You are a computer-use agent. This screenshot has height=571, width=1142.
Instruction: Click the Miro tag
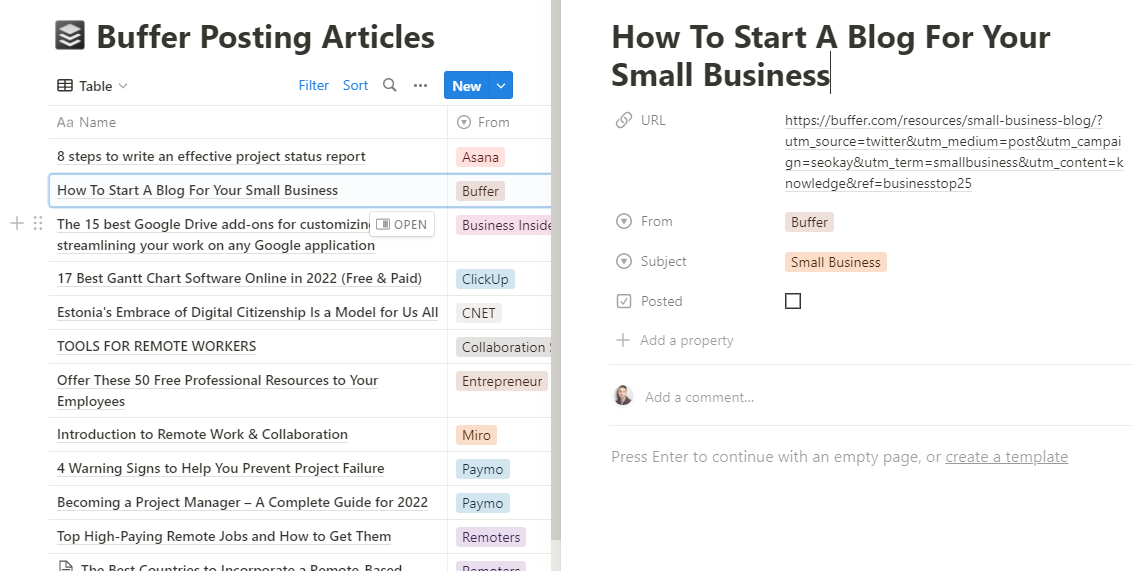(x=476, y=435)
